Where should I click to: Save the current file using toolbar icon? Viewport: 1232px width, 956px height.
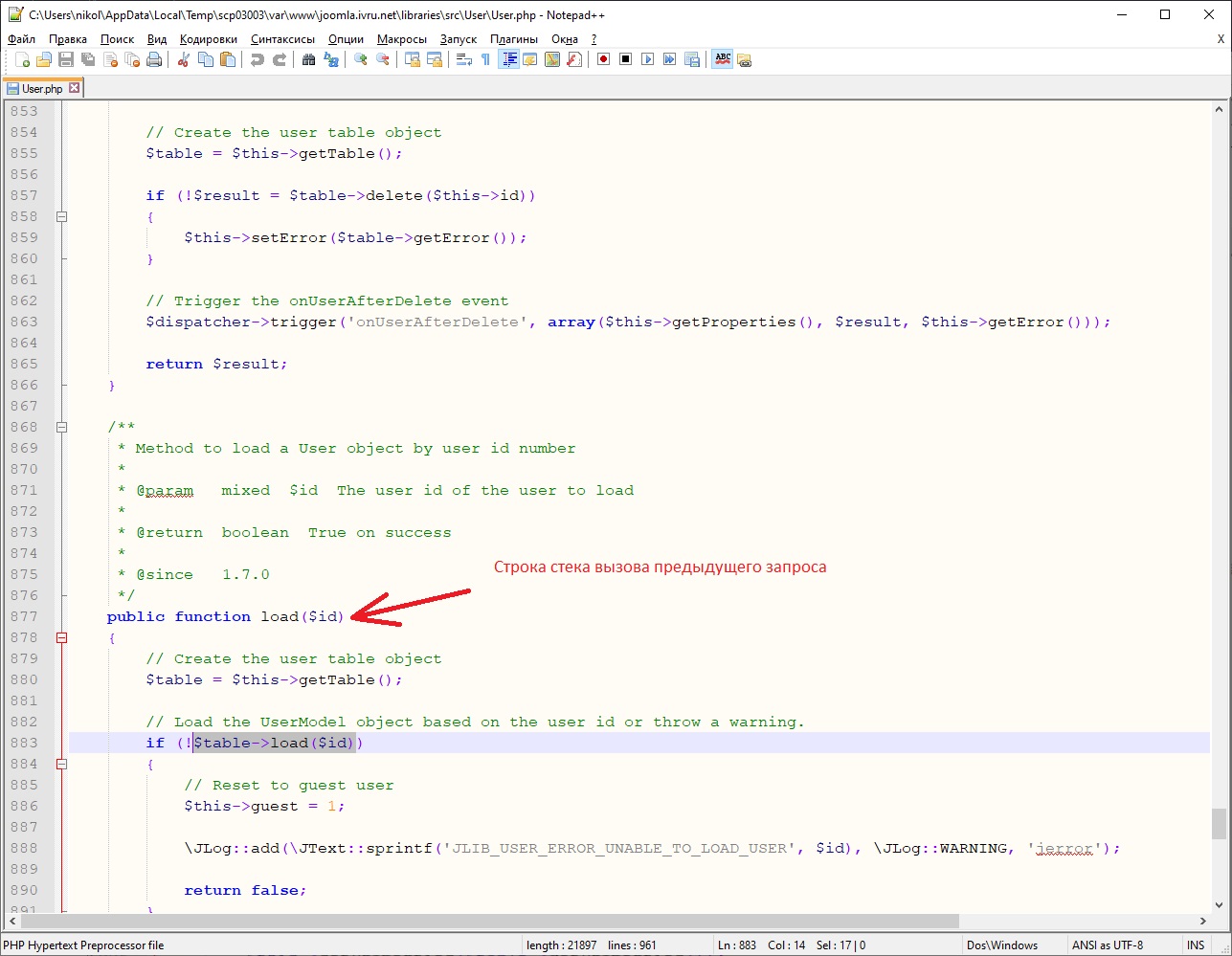point(66,59)
